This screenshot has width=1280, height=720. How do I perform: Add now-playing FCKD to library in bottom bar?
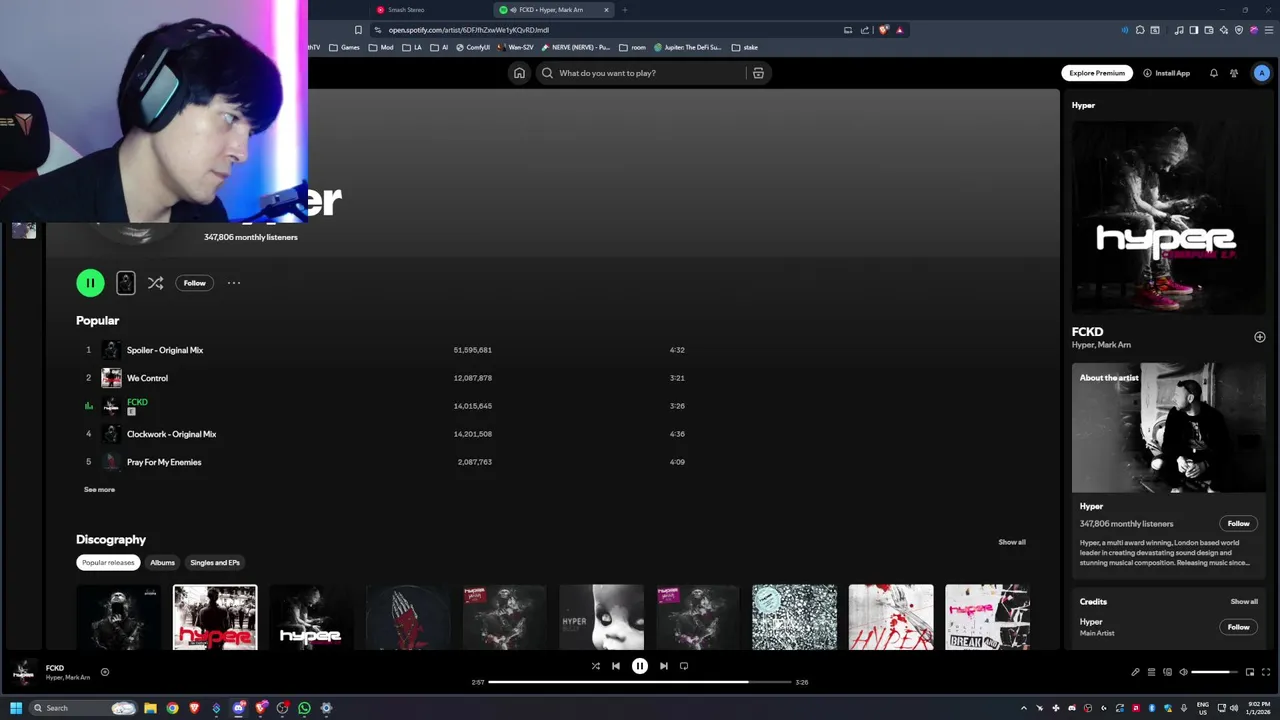pyautogui.click(x=105, y=672)
